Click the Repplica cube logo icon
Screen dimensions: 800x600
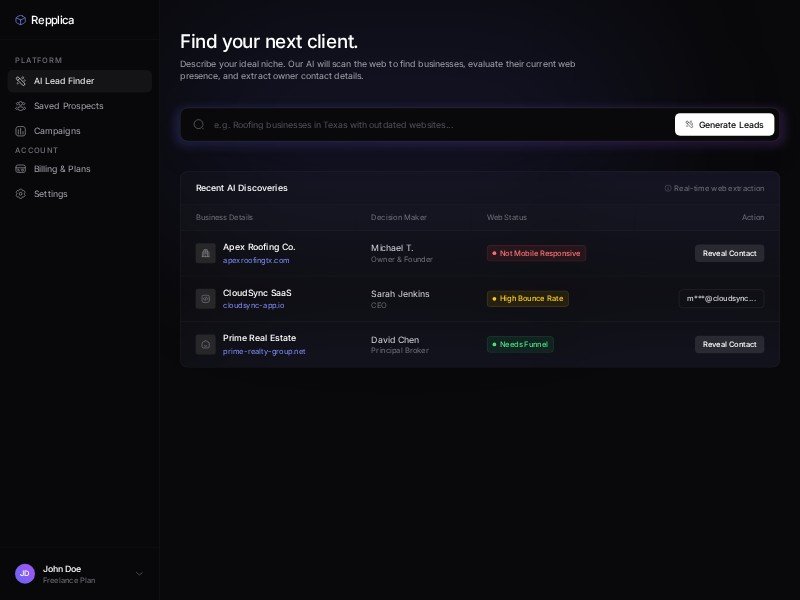(20, 20)
